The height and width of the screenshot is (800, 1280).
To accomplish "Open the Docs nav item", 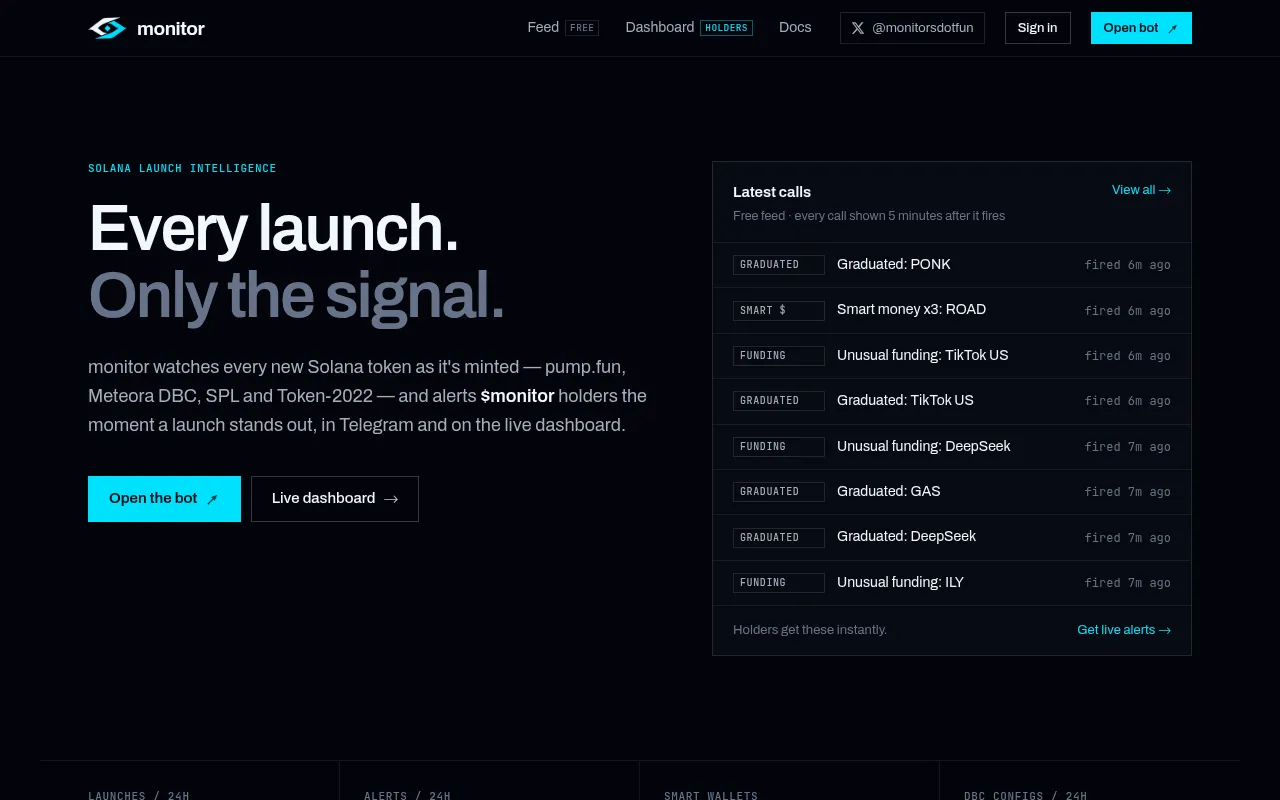I will [x=795, y=27].
